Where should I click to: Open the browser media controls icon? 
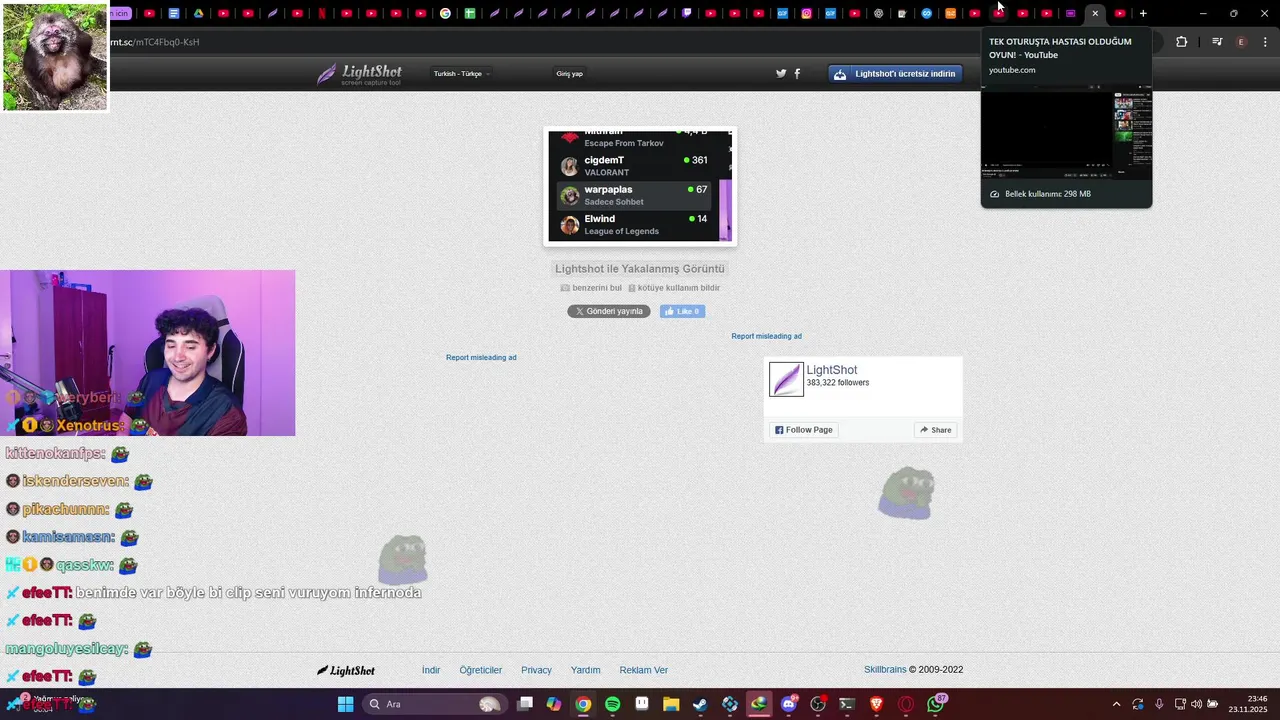pyautogui.click(x=1217, y=42)
